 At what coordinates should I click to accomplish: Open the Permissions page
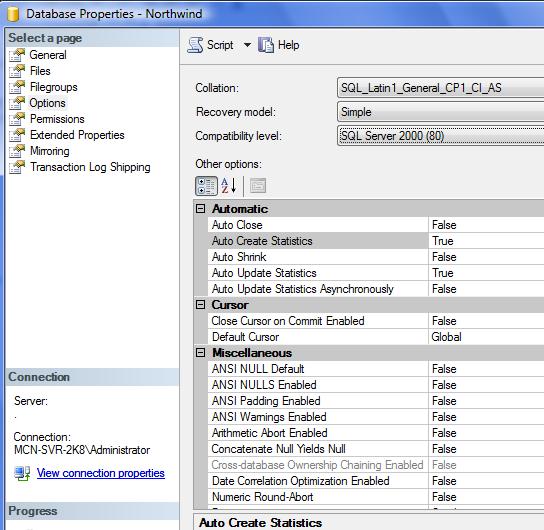pos(57,119)
